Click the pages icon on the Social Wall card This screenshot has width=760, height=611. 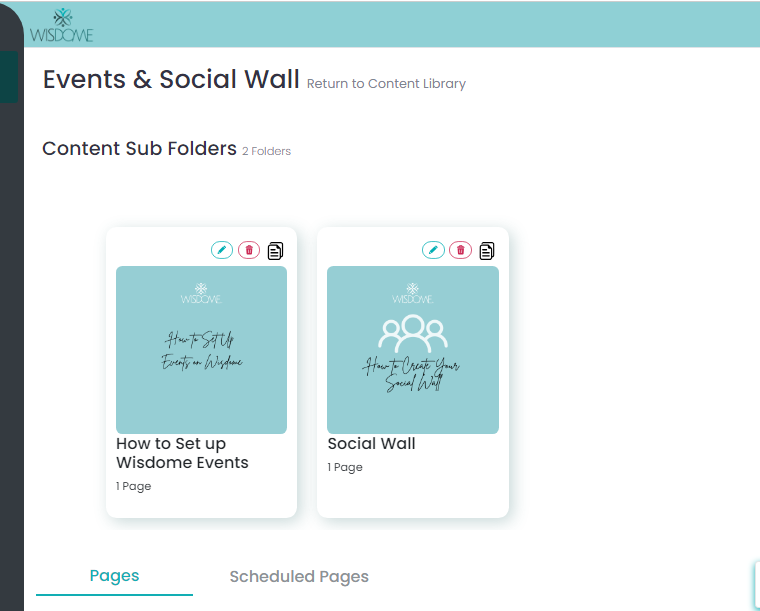[x=487, y=250]
